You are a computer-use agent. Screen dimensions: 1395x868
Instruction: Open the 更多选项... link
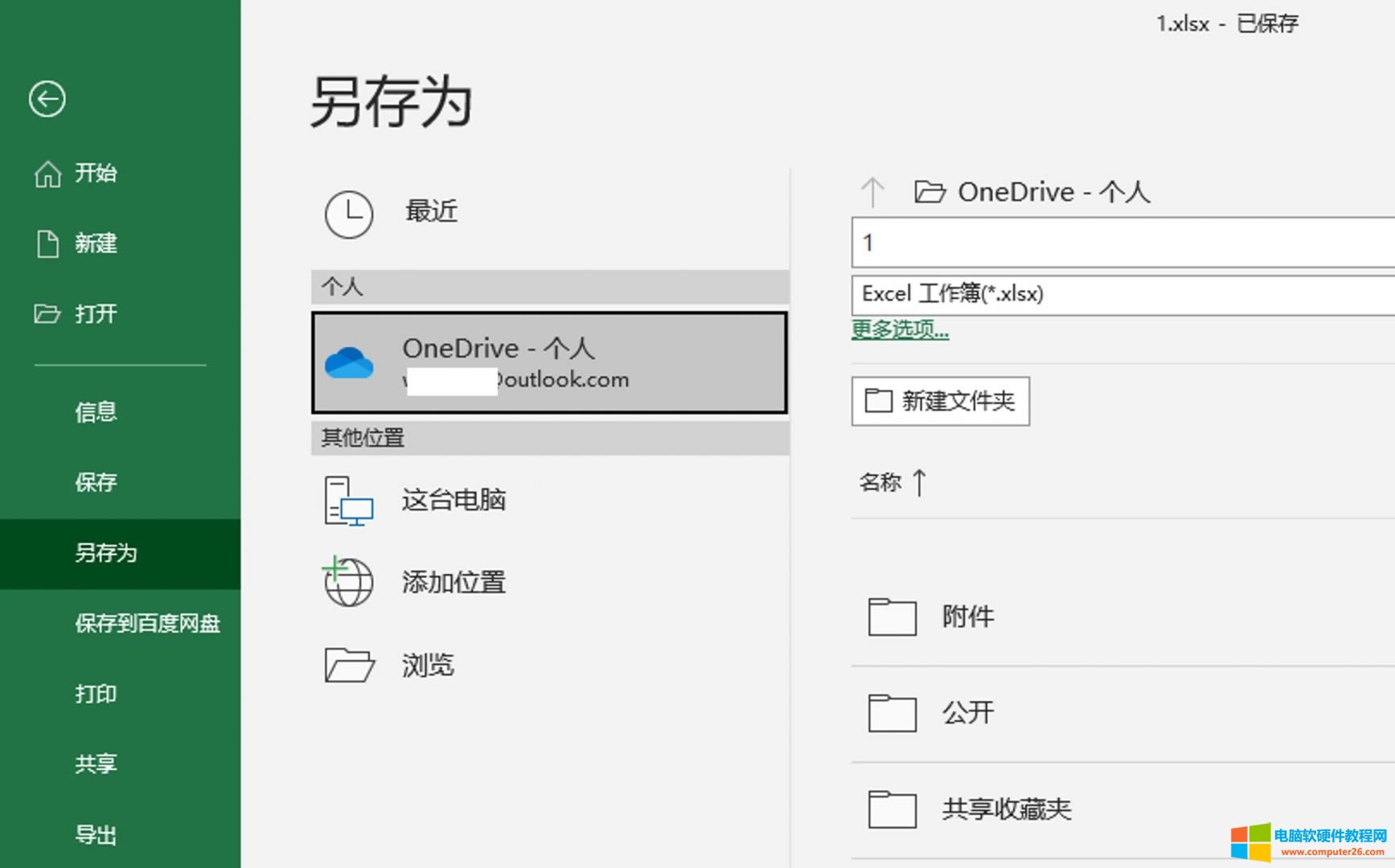[899, 330]
